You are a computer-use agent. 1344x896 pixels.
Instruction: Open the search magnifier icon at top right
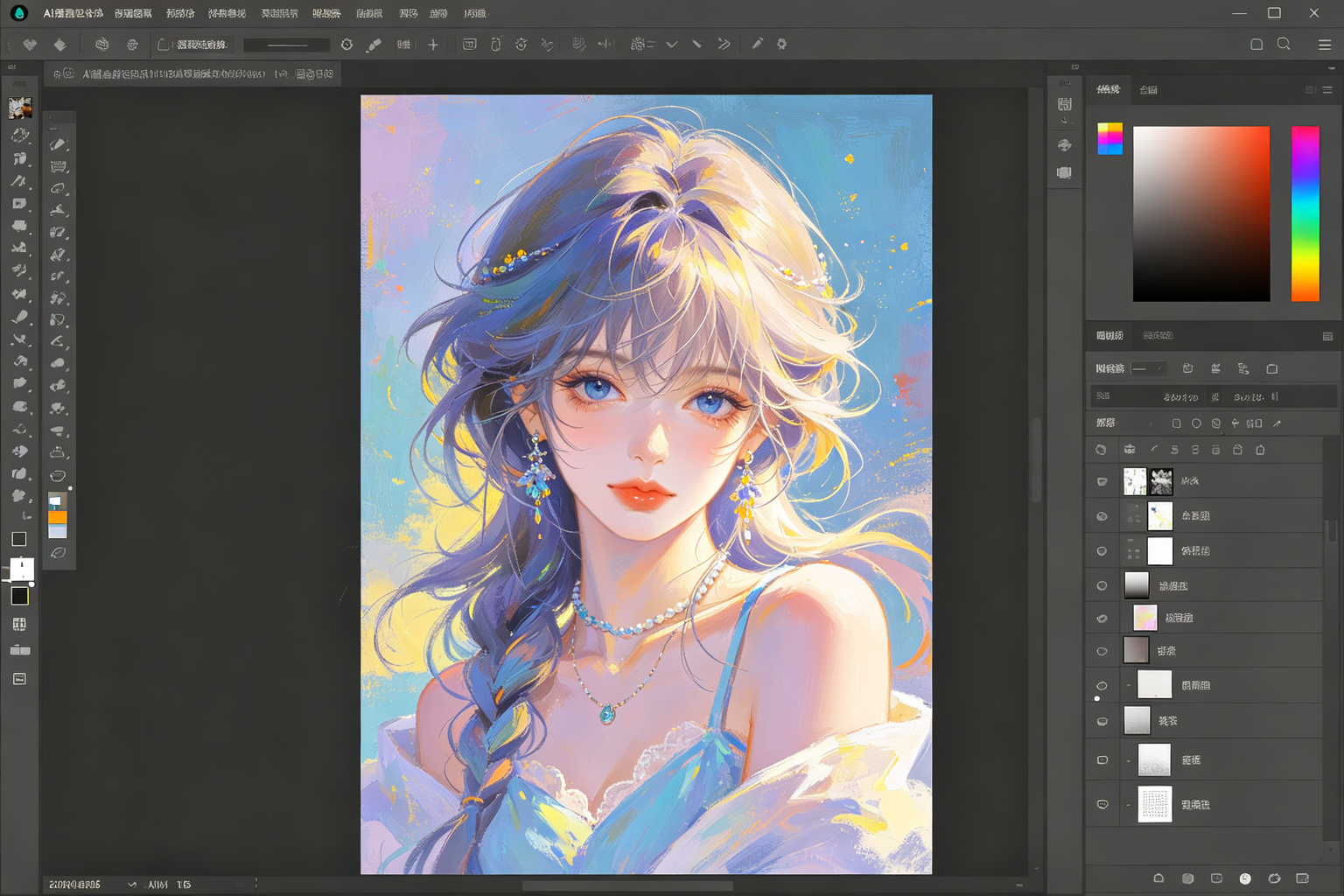(1284, 44)
